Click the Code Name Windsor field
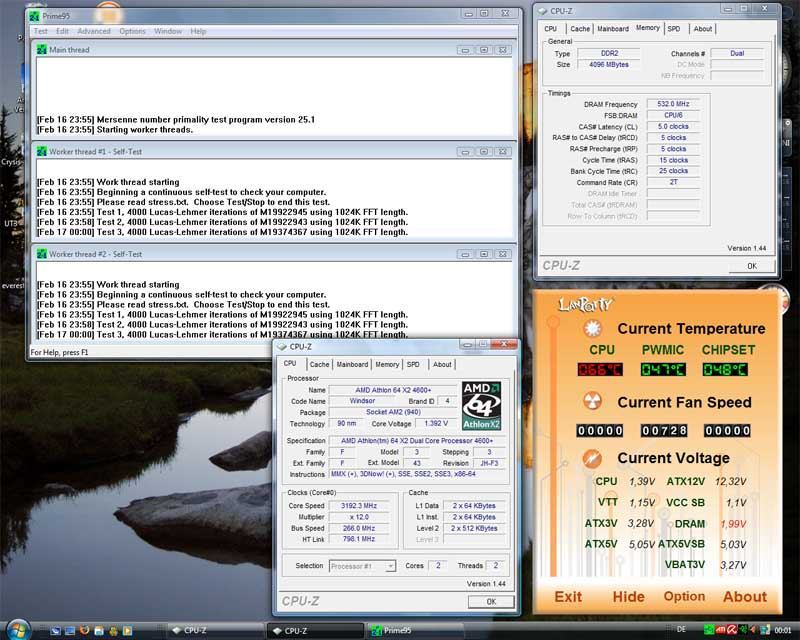 point(362,401)
